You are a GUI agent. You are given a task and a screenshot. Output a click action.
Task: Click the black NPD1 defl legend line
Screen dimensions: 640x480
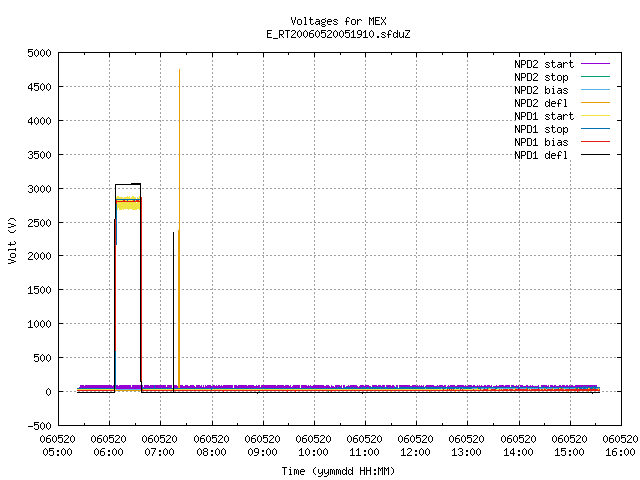tap(595, 155)
